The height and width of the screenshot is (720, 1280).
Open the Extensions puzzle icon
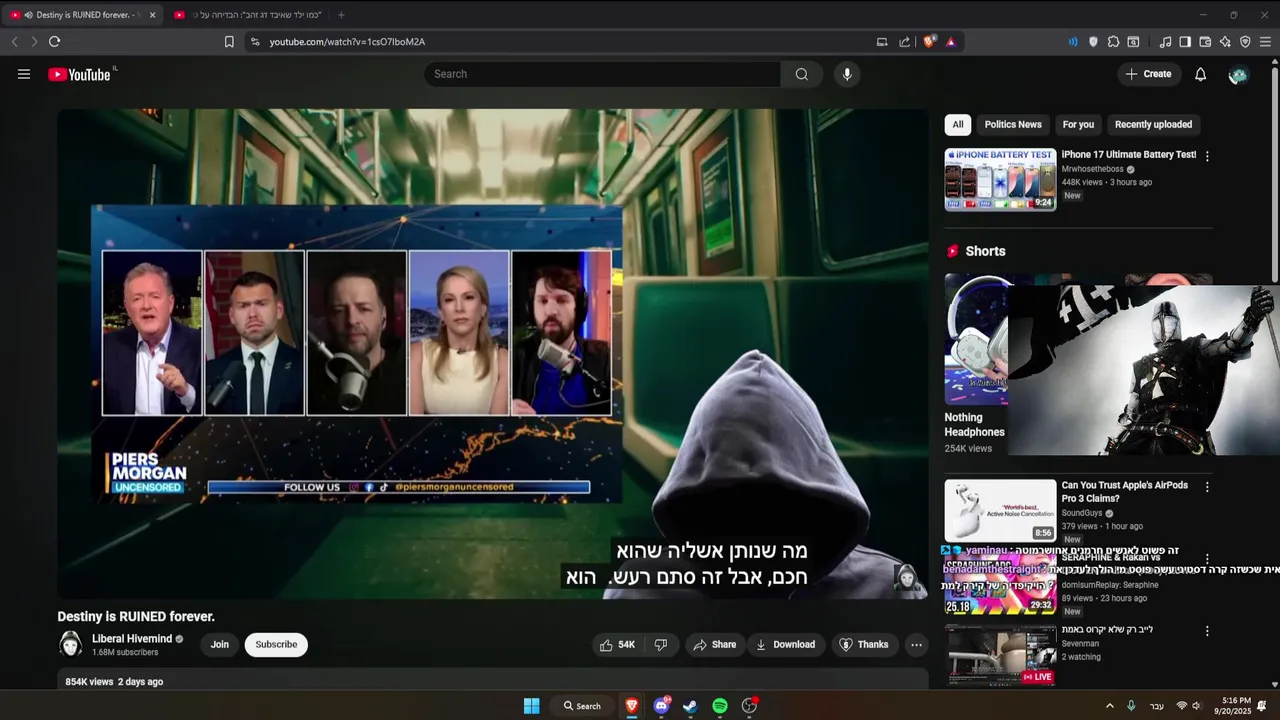pyautogui.click(x=1113, y=42)
